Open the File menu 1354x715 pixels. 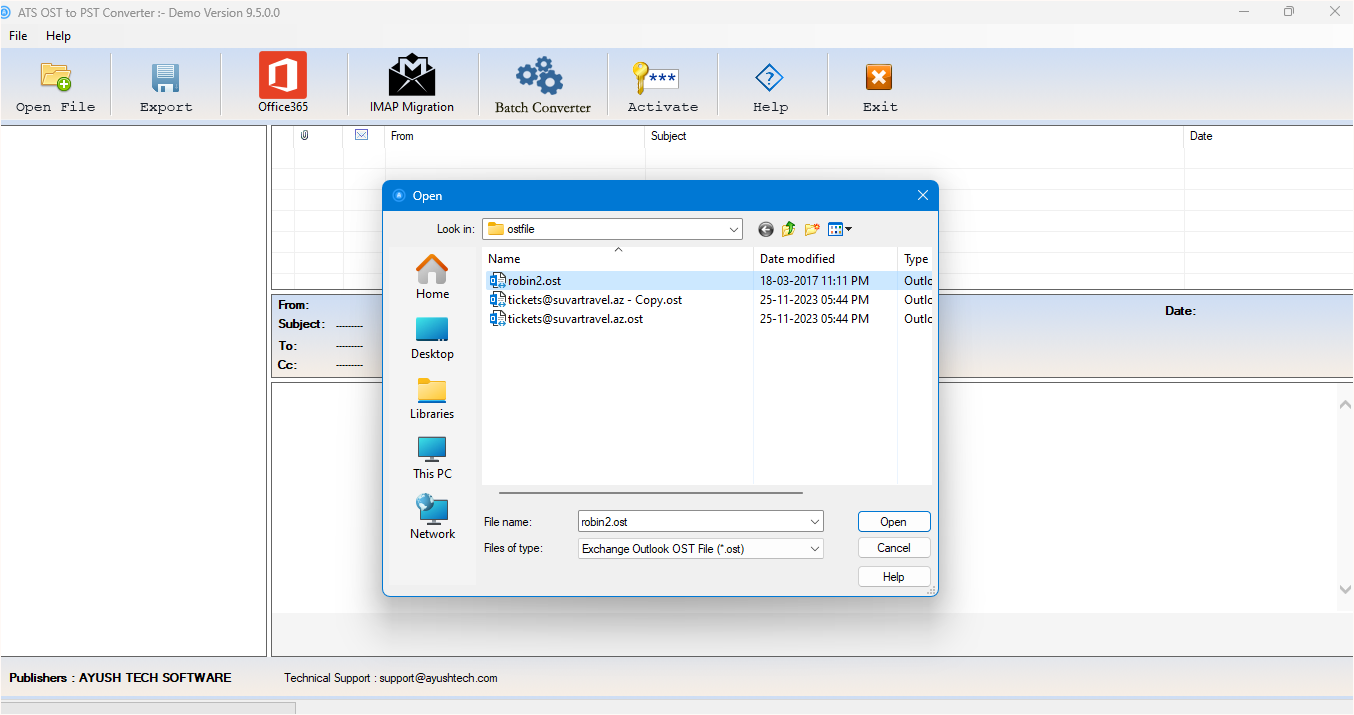(x=18, y=36)
